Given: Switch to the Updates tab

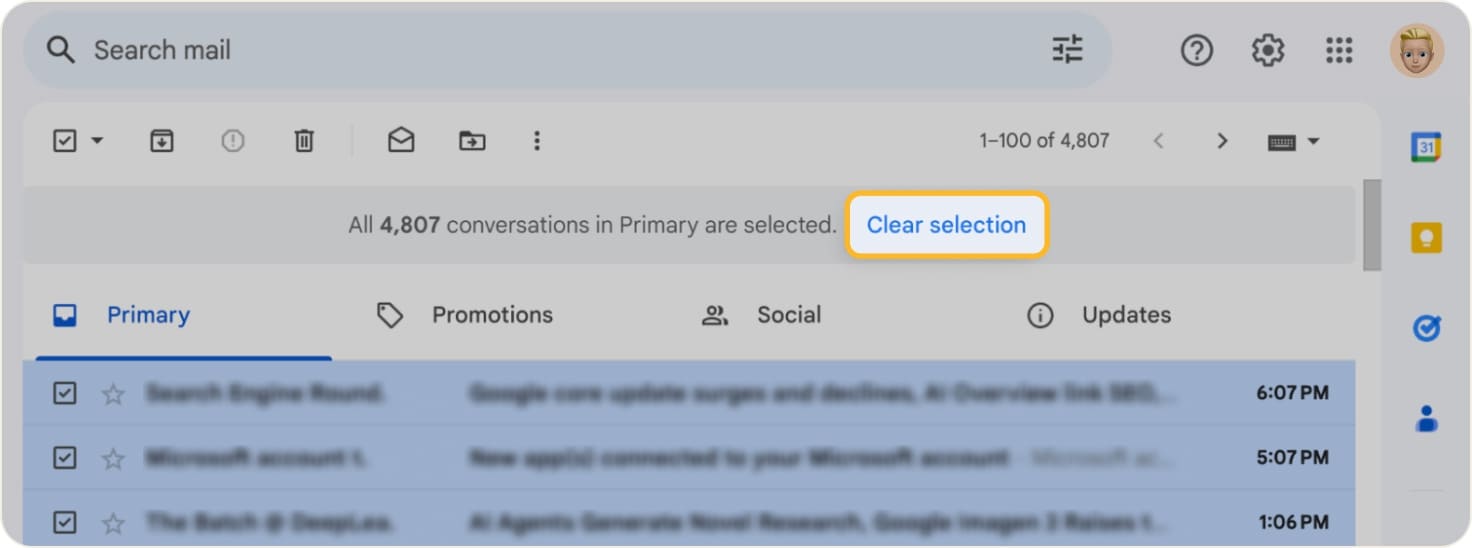Looking at the screenshot, I should click(x=1099, y=315).
